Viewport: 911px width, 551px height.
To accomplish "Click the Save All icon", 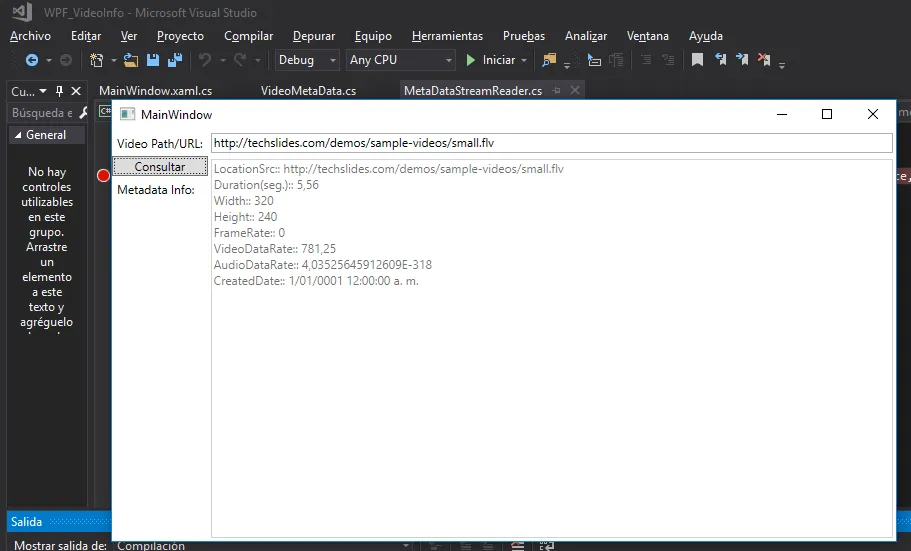I will (x=175, y=60).
